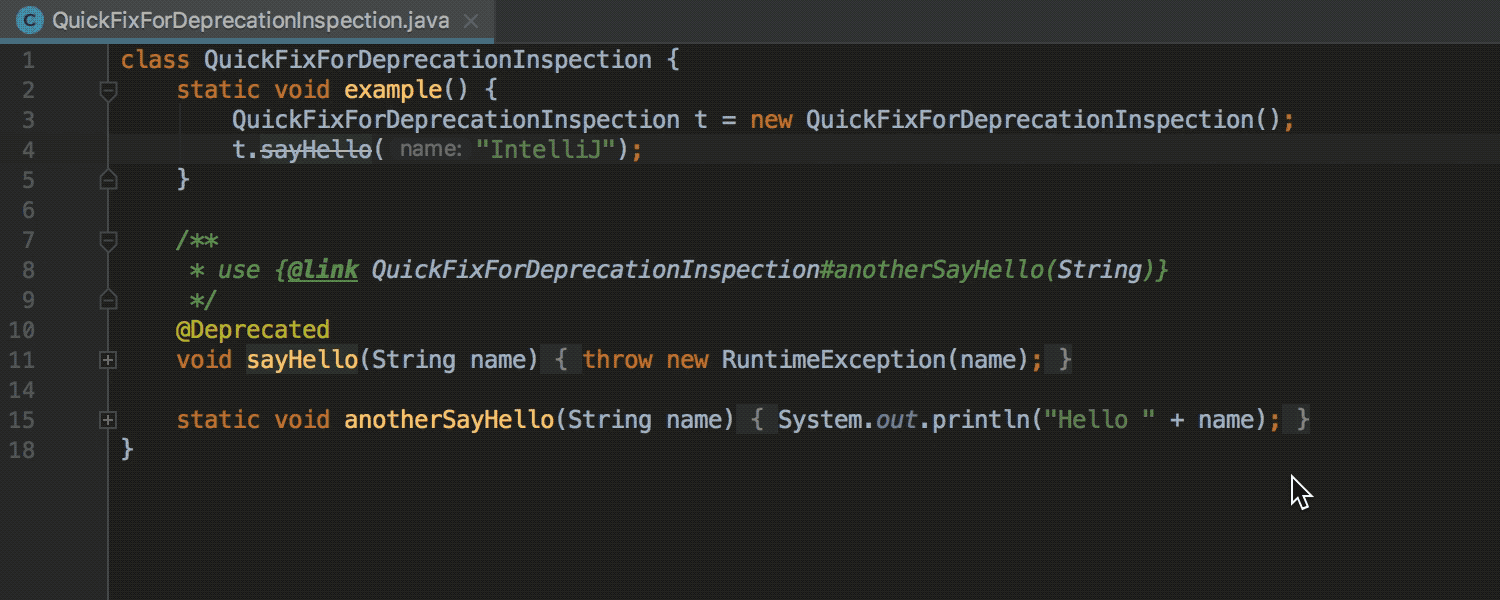Viewport: 1500px width, 600px height.
Task: Click the @Deprecated annotation
Action: click(x=252, y=330)
